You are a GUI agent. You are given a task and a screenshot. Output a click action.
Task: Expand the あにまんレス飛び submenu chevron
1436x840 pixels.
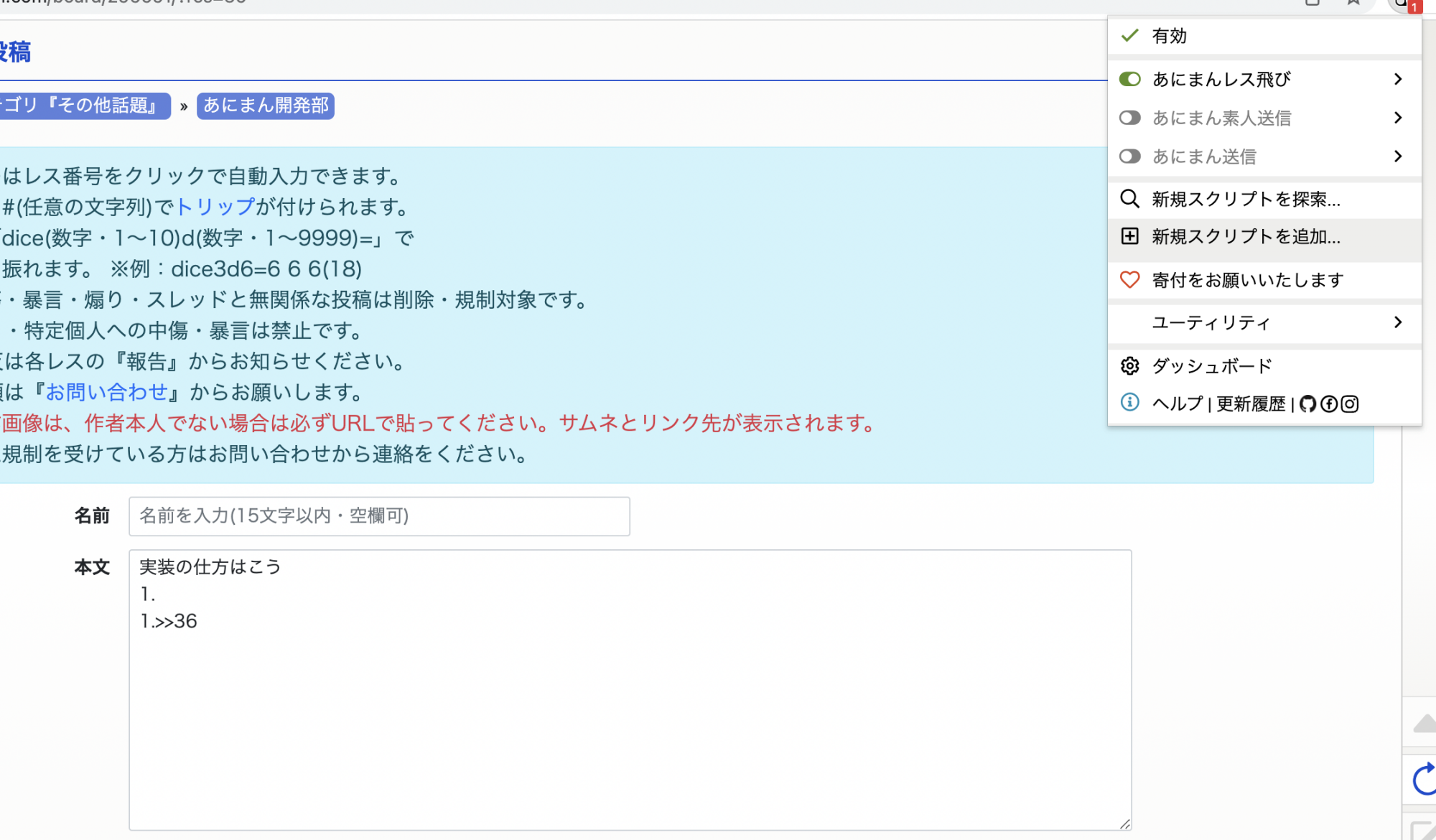click(1397, 79)
